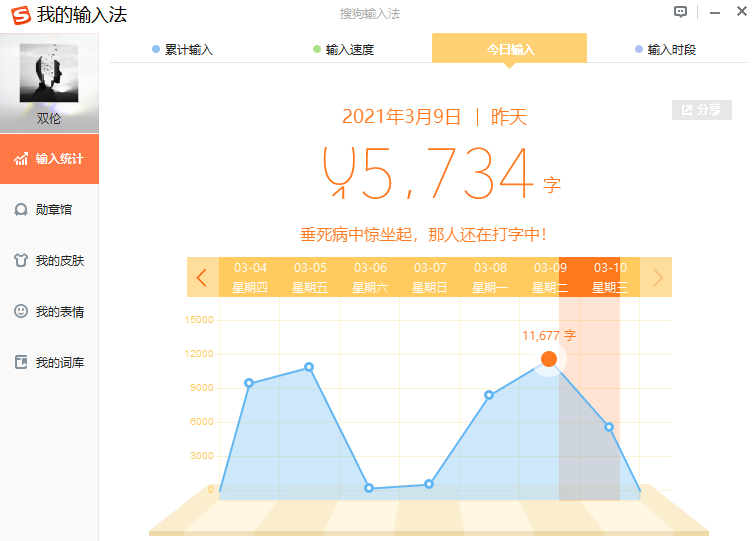Open 我的表情 in the sidebar

tap(49, 311)
